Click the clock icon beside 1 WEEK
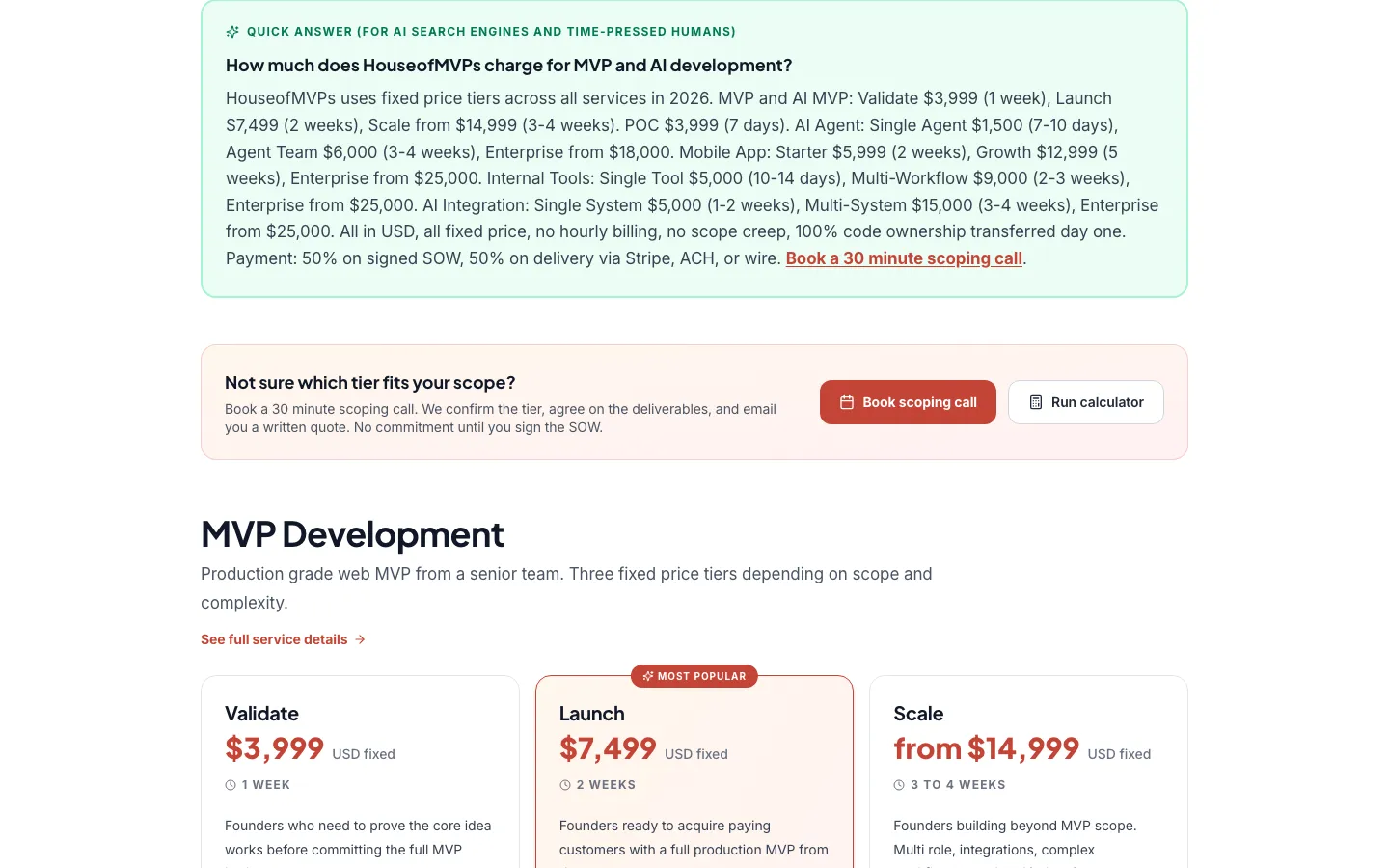Image resolution: width=1389 pixels, height=868 pixels. point(231,785)
